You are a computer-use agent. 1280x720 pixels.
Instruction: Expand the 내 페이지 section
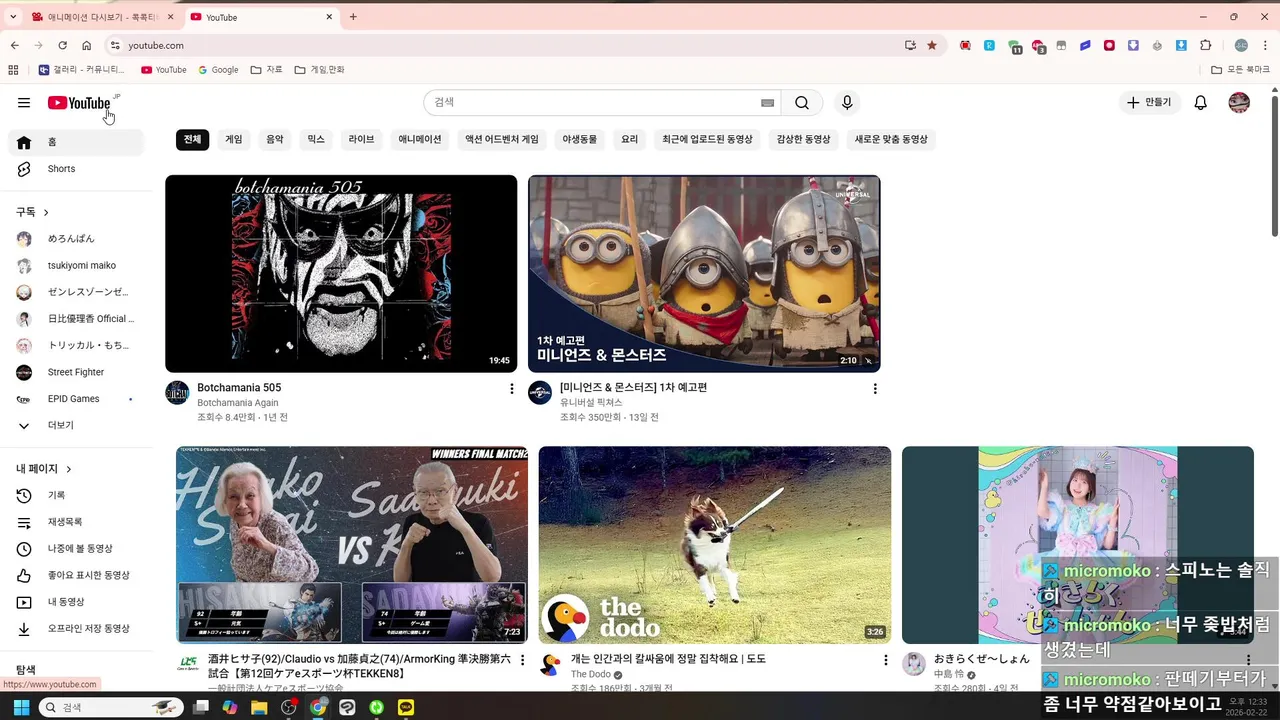tap(44, 469)
